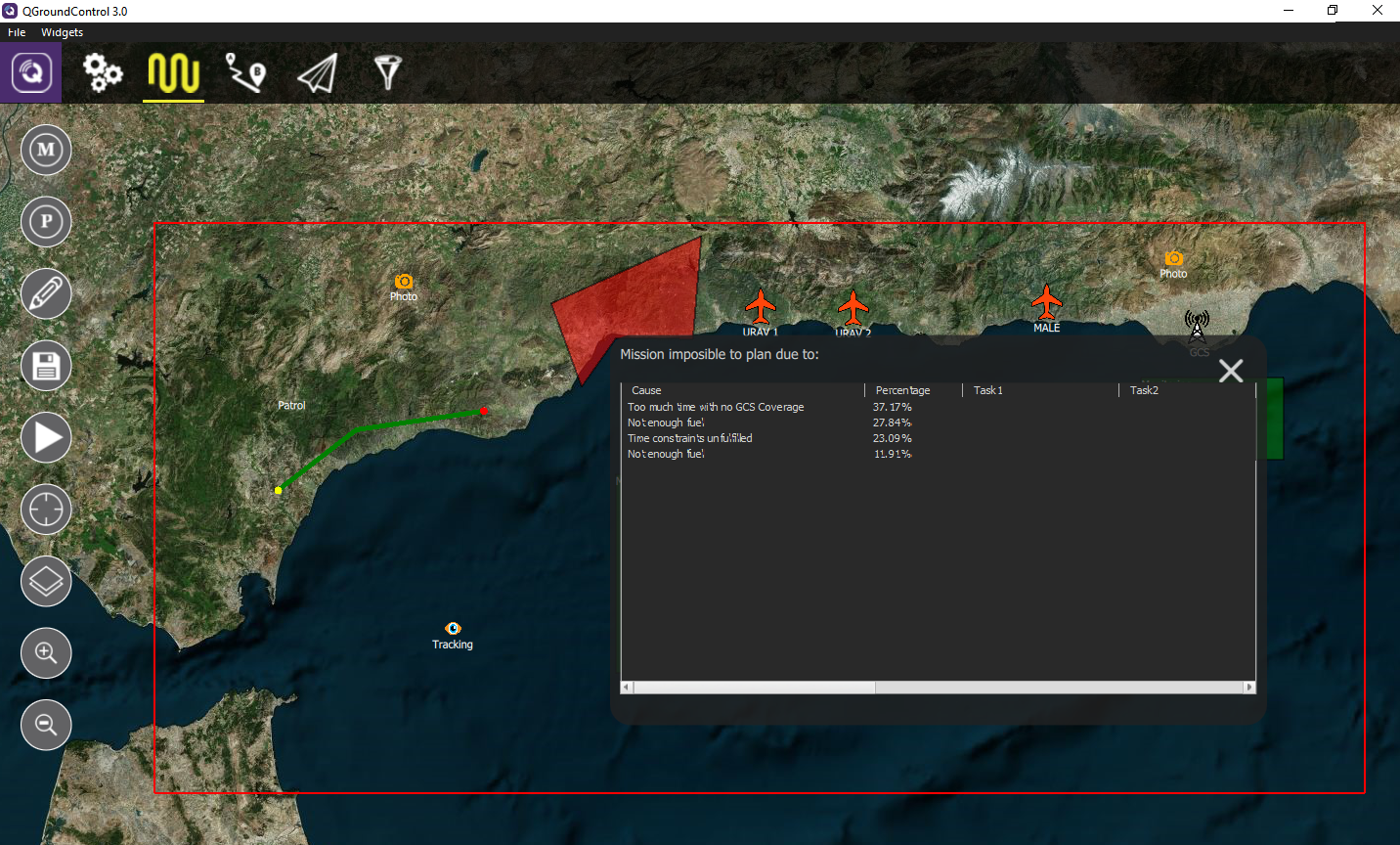This screenshot has width=1400, height=845.
Task: Click the funnel analyze icon
Action: click(x=388, y=71)
